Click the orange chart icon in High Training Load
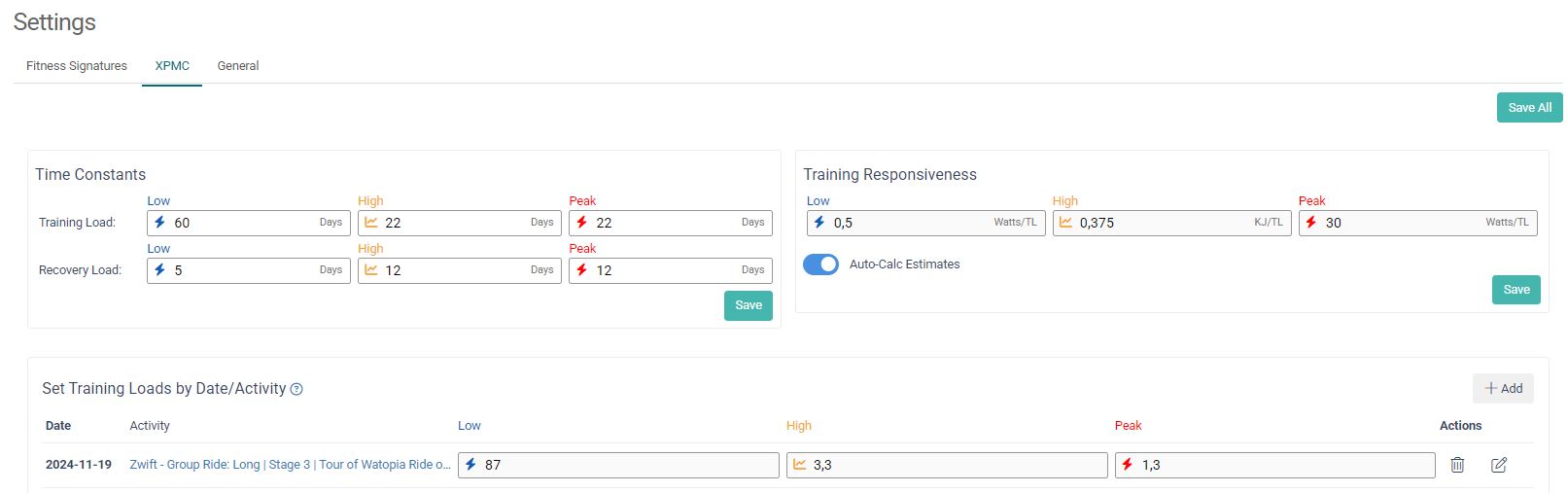This screenshot has height=493, width=1568. [x=371, y=223]
